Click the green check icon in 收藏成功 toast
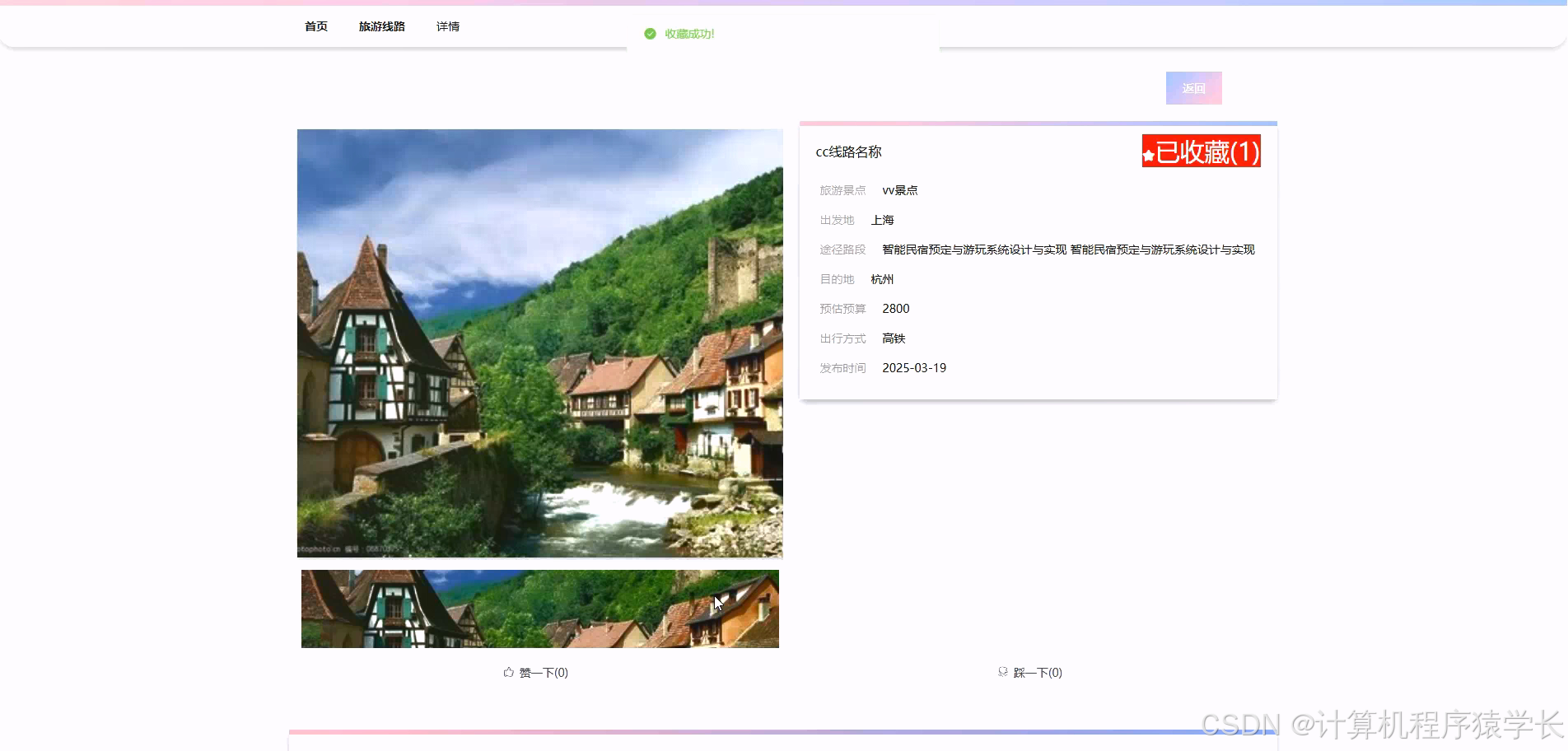Viewport: 1568px width, 751px height. click(x=650, y=35)
